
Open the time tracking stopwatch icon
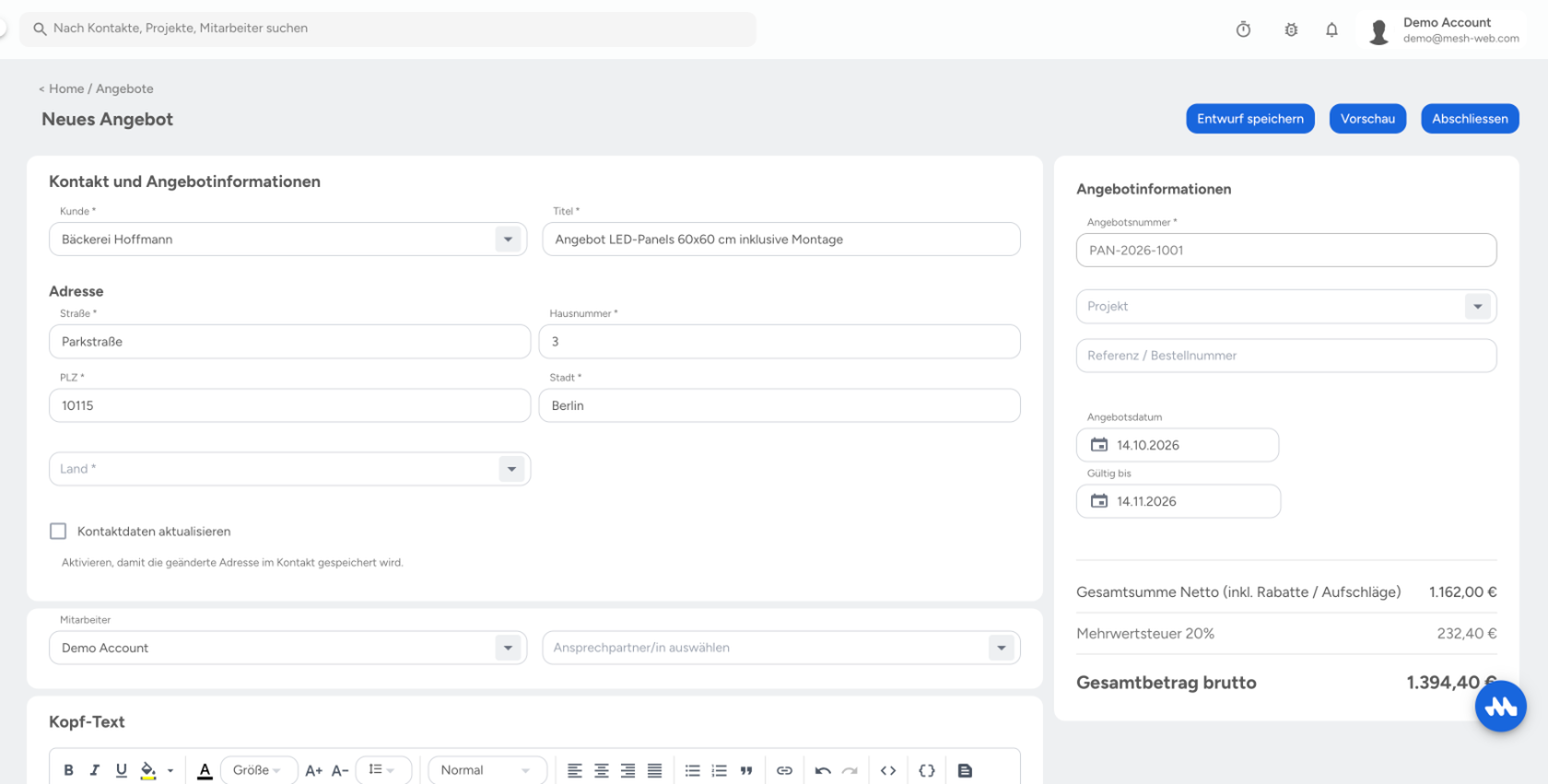(1243, 29)
